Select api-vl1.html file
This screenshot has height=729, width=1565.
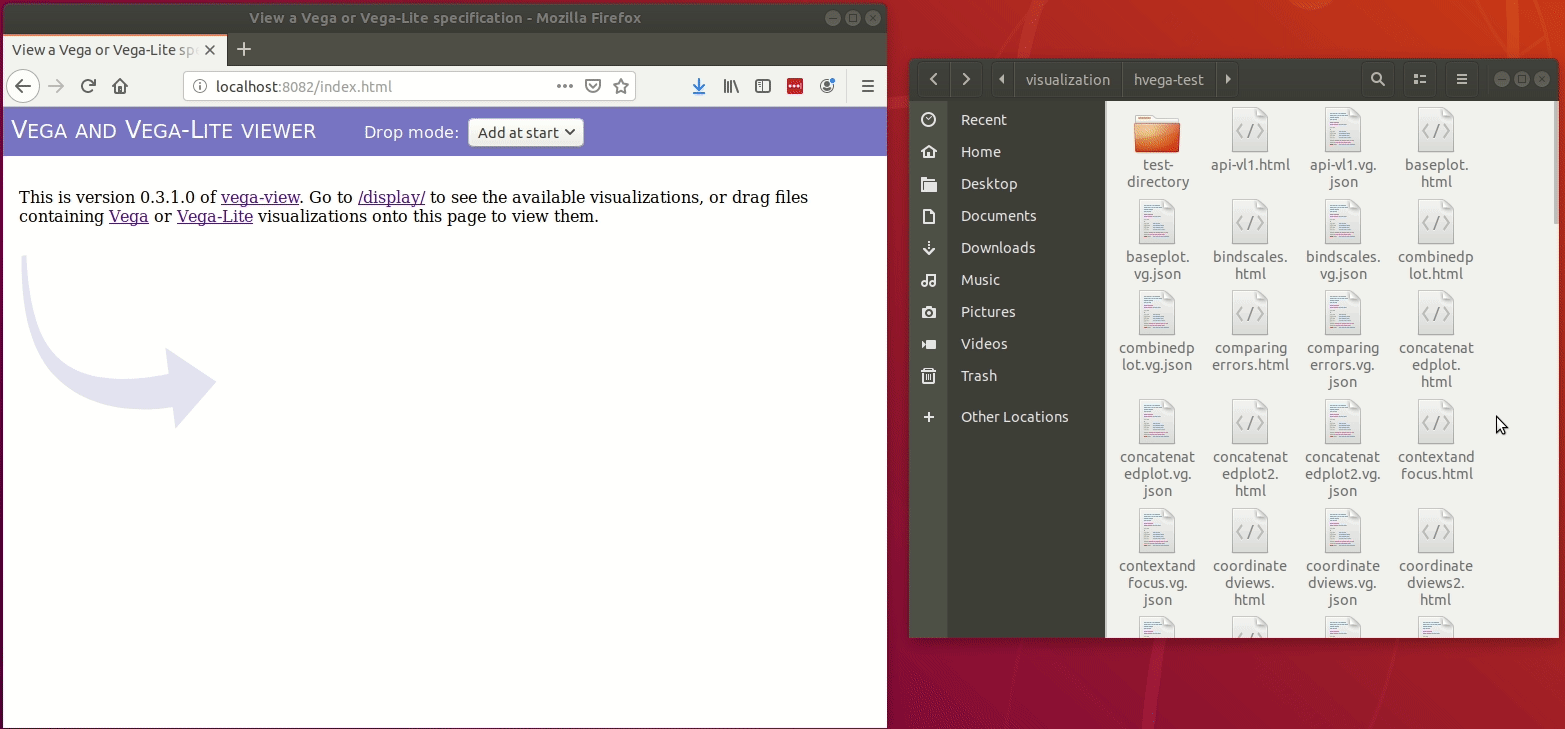pos(1250,141)
